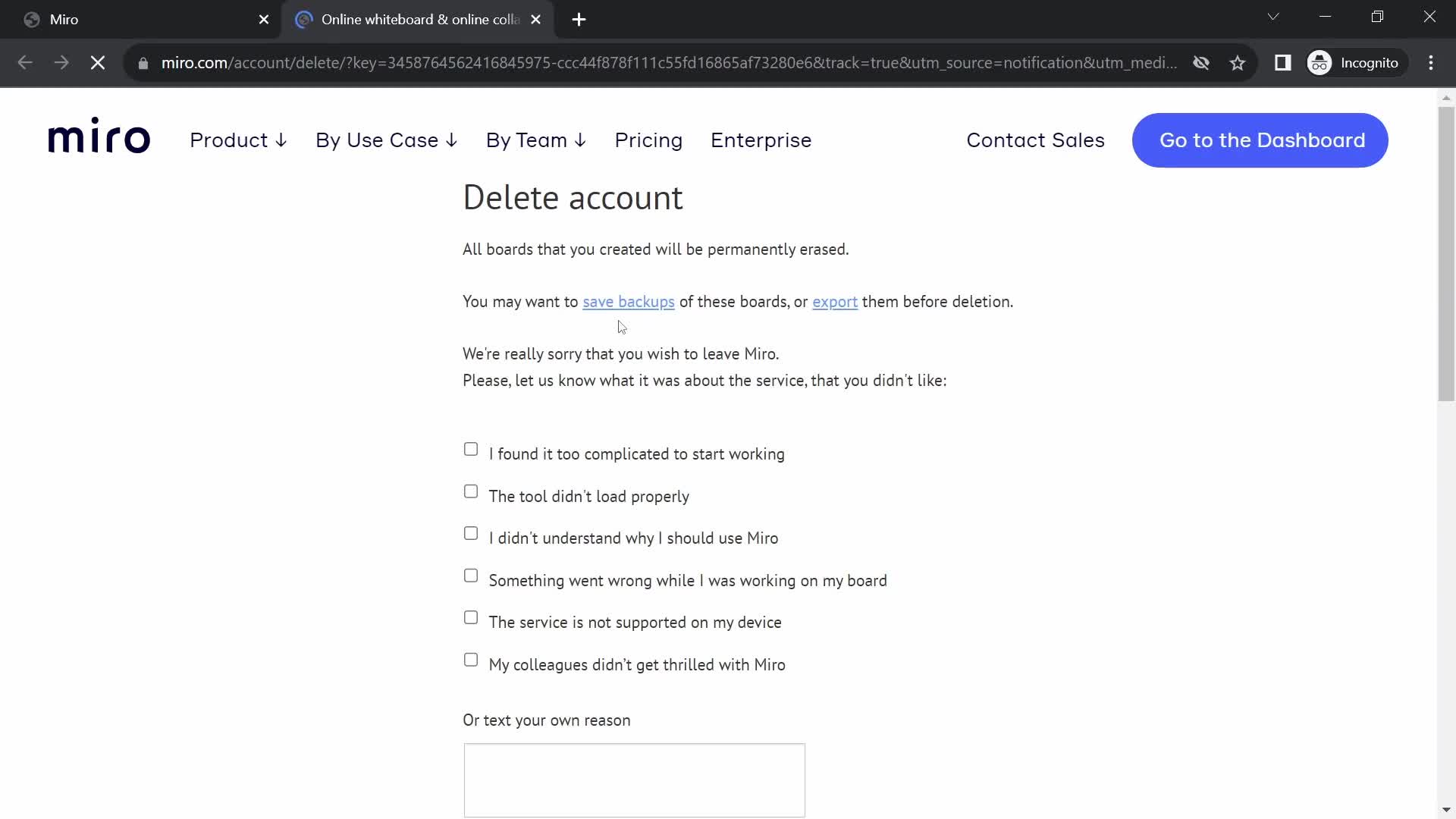1456x819 pixels.
Task: Click the Miro logo icon
Action: (99, 139)
